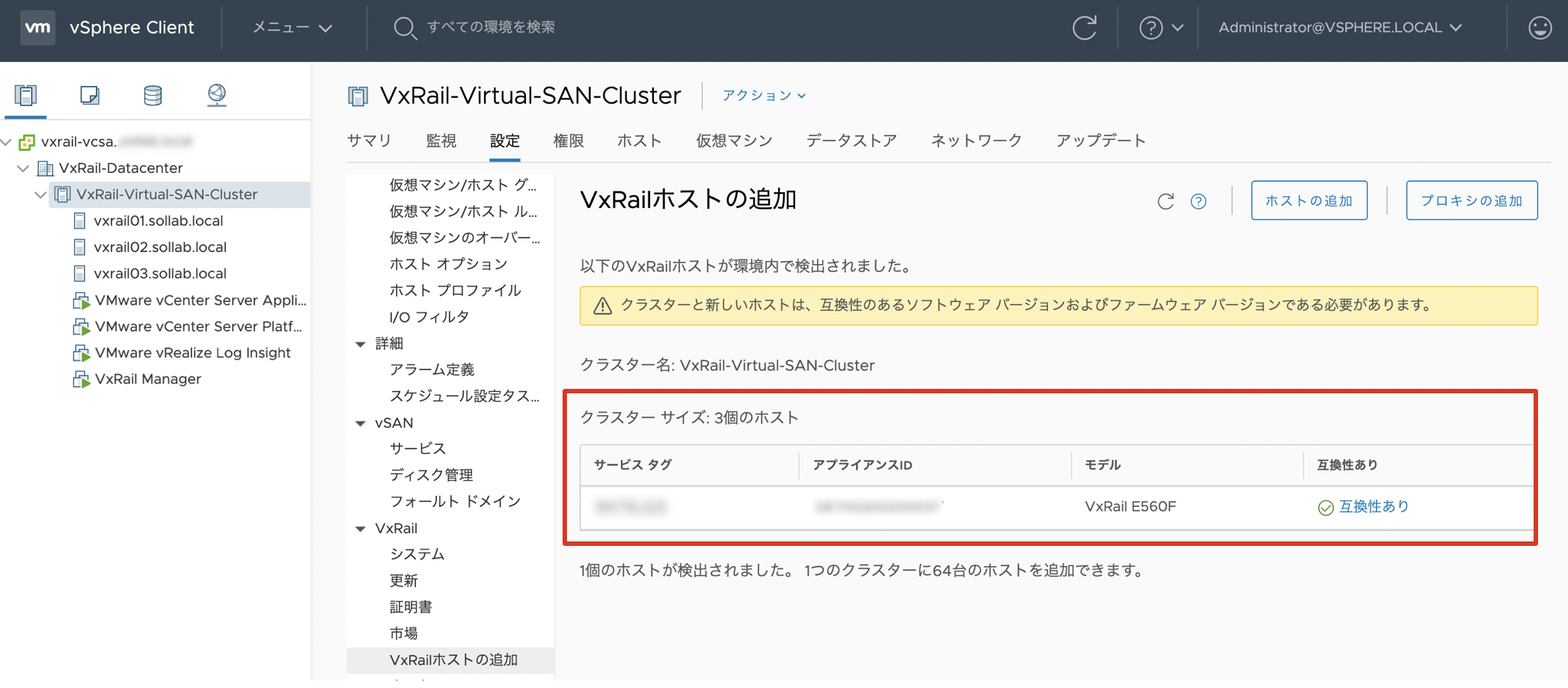Click the プロキシの追加 button
1568x688 pixels.
[1471, 200]
